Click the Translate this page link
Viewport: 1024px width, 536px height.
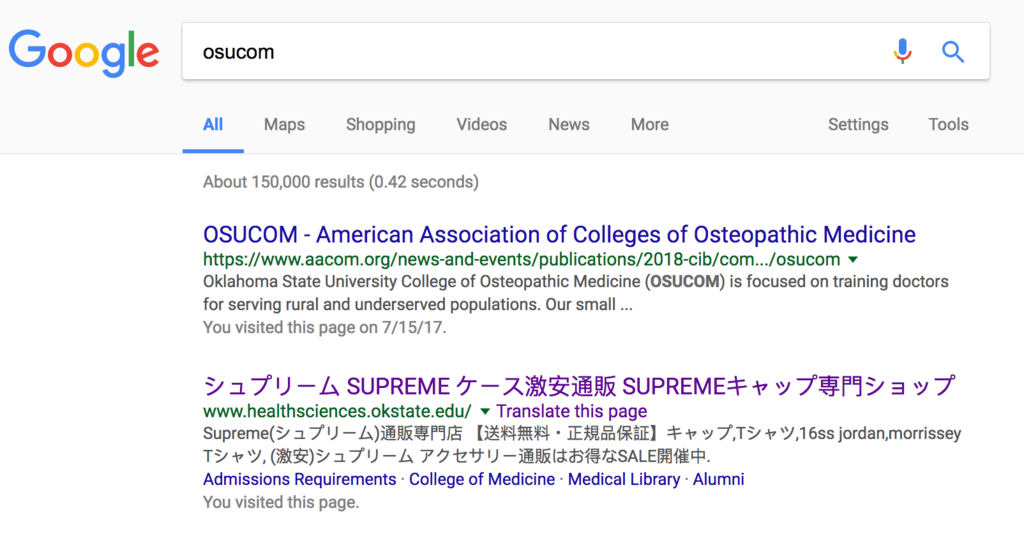click(x=572, y=411)
